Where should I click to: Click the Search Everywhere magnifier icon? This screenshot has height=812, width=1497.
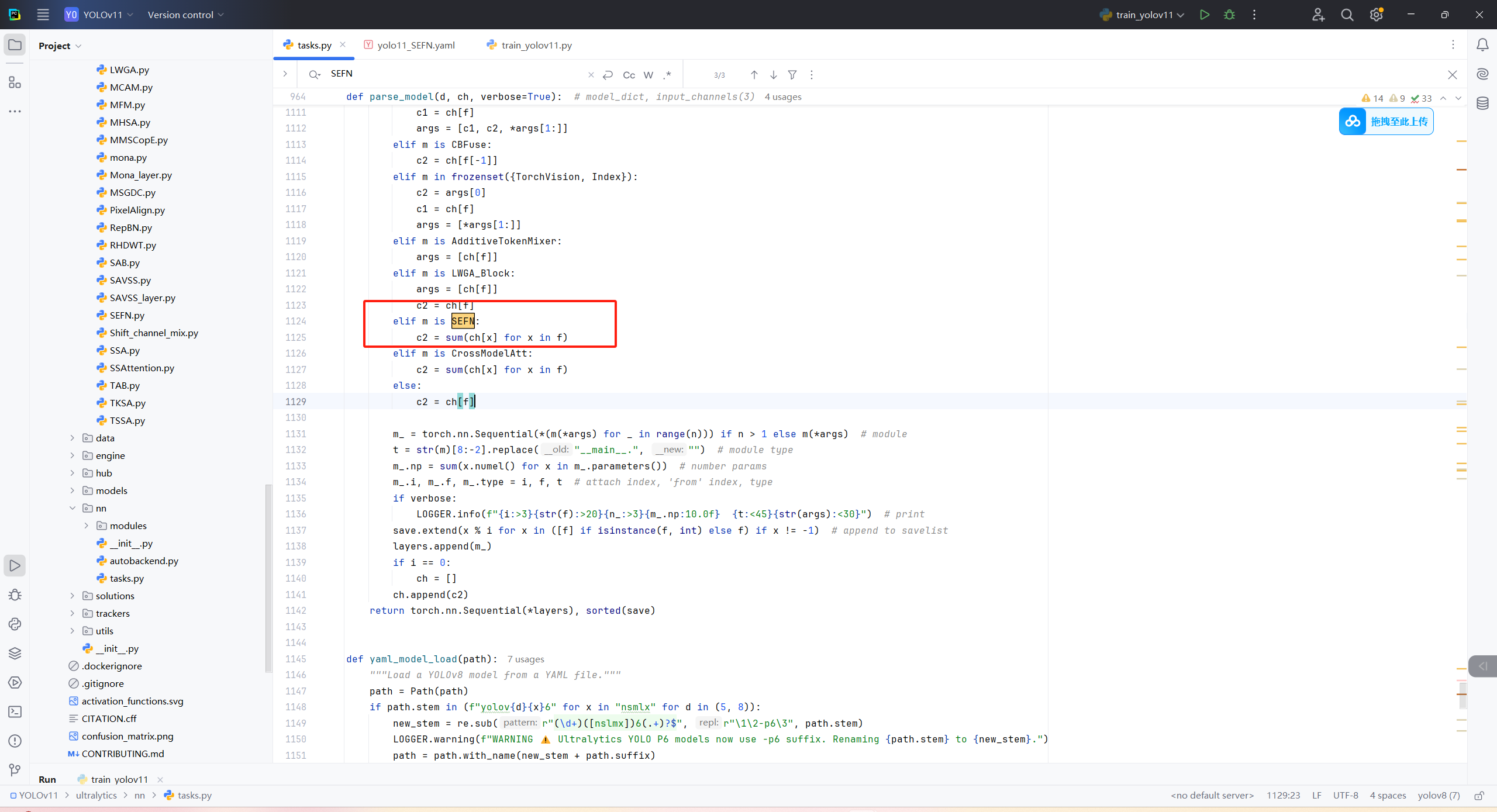tap(1347, 15)
